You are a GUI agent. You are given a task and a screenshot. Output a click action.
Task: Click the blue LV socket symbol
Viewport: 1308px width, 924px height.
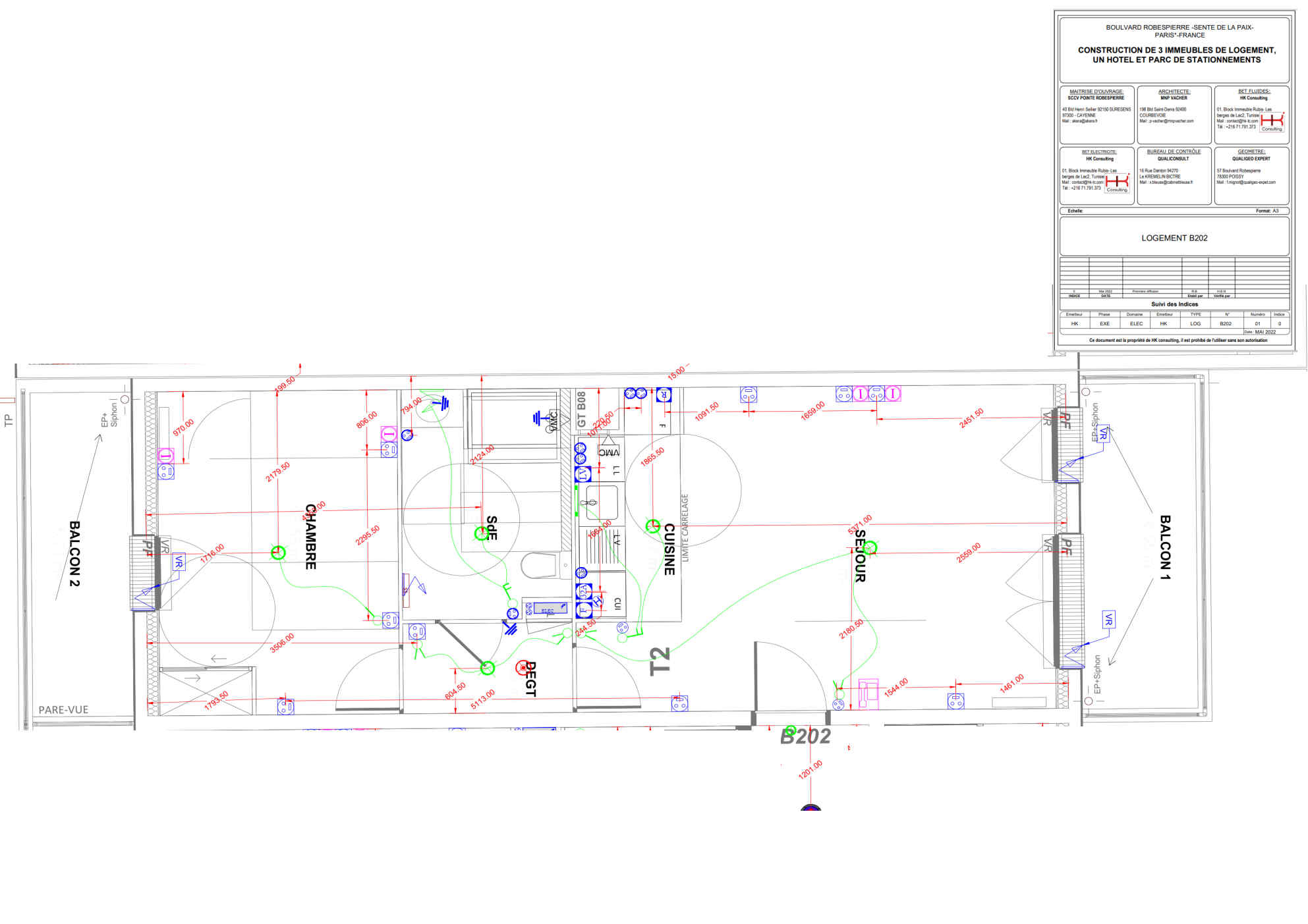[x=583, y=474]
